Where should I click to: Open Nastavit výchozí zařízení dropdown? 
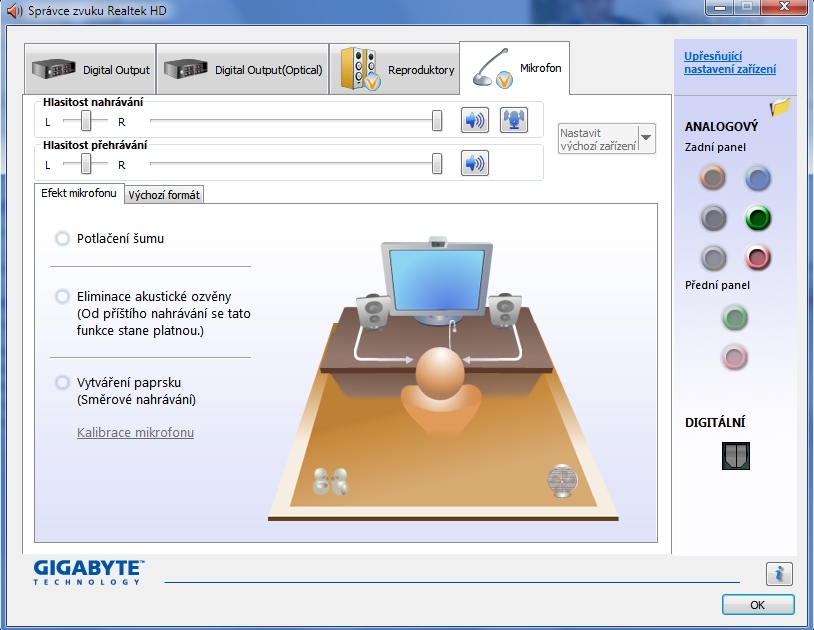(x=606, y=139)
